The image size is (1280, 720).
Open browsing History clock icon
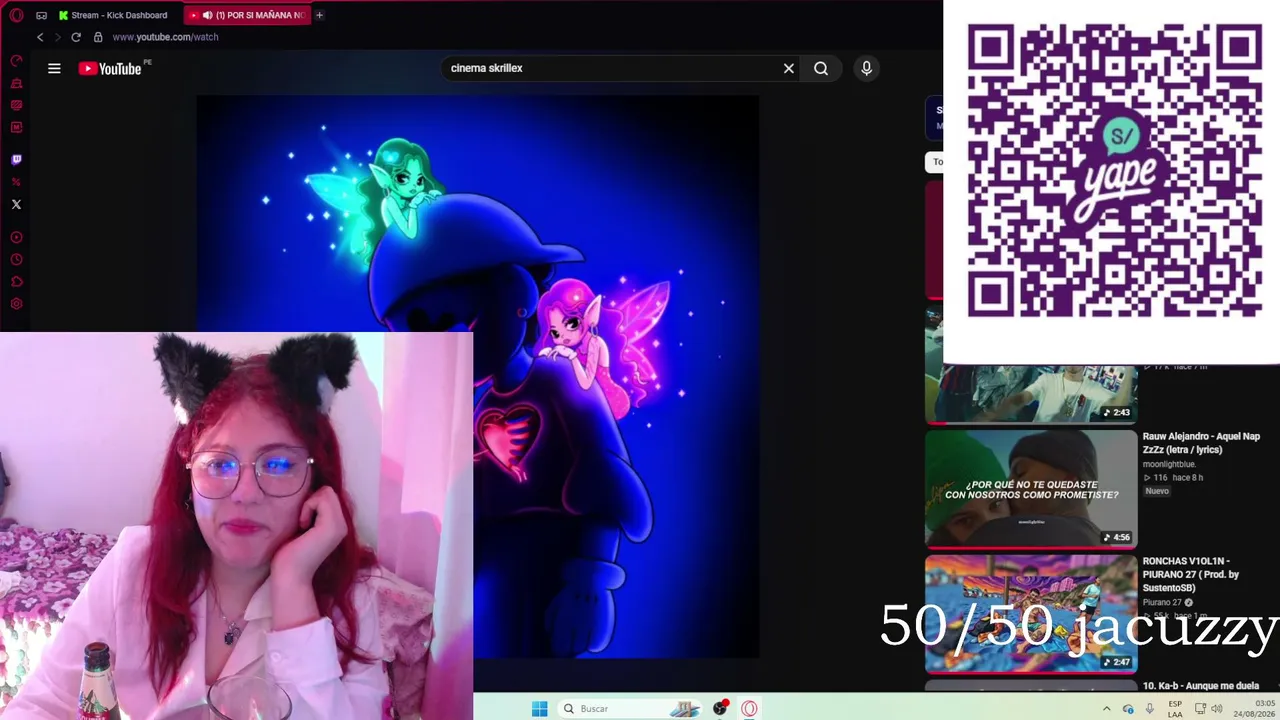[x=16, y=259]
